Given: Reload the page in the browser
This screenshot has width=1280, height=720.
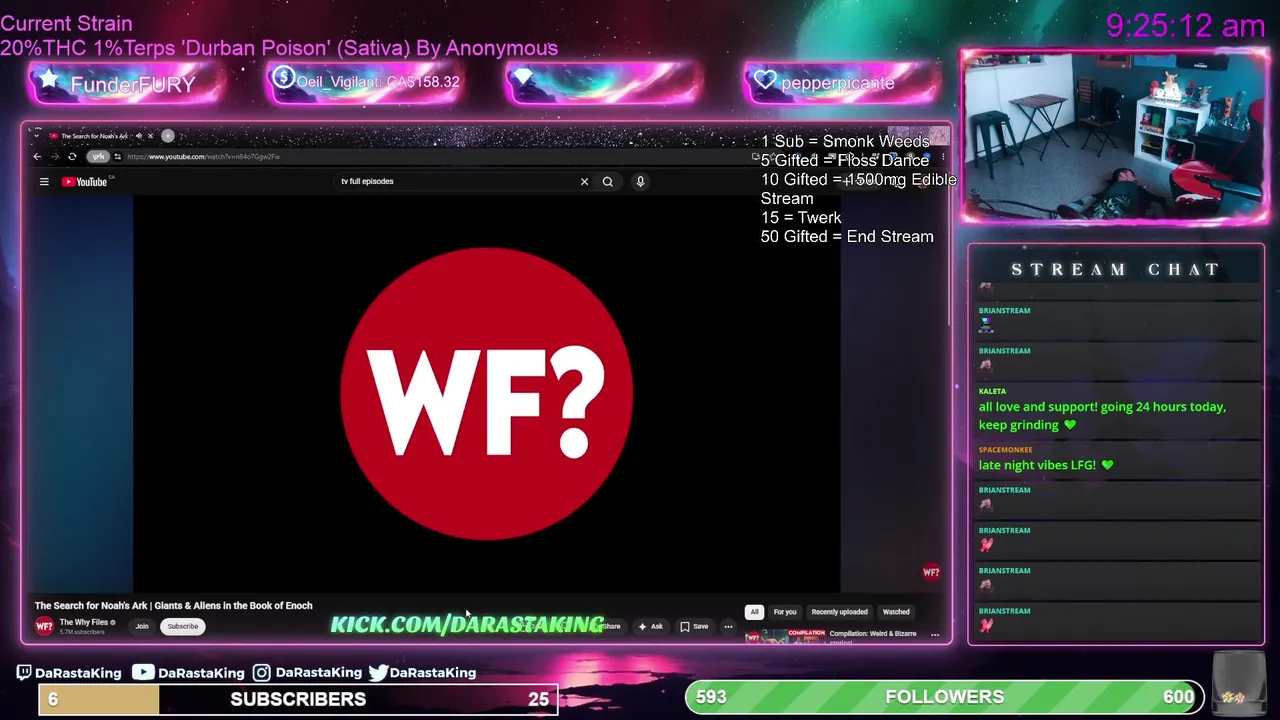Looking at the screenshot, I should pyautogui.click(x=72, y=156).
